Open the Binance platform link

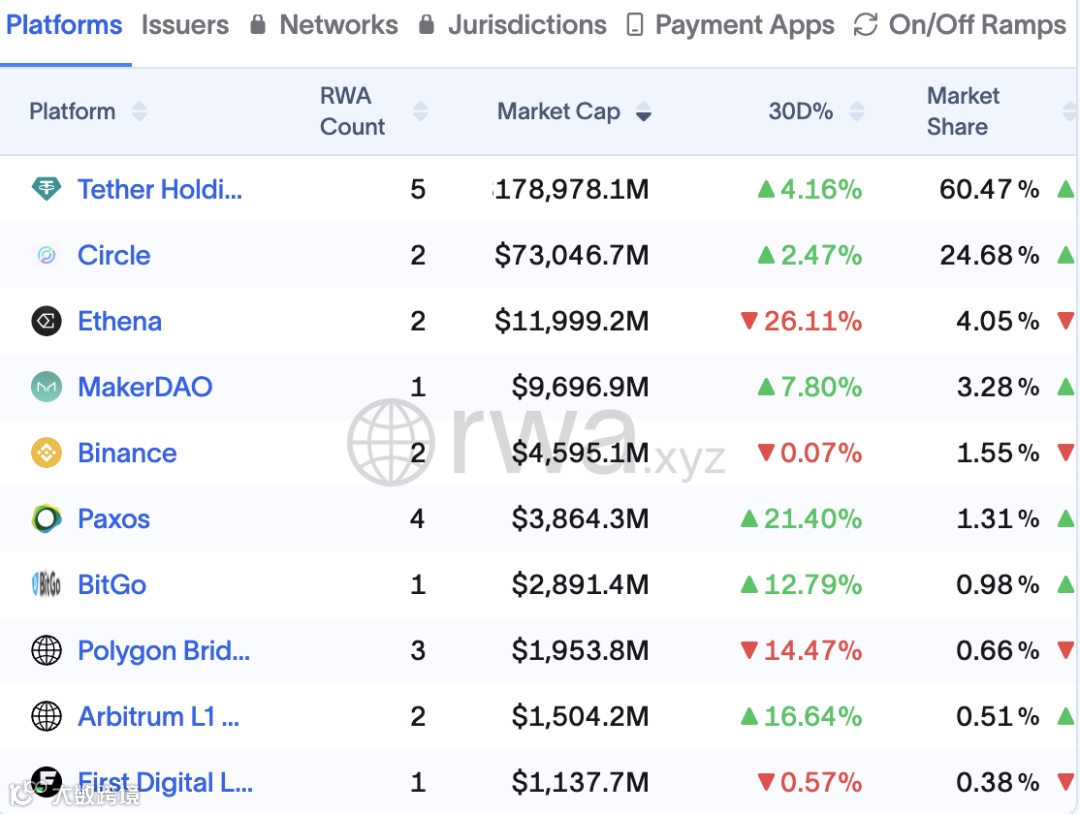click(x=127, y=453)
